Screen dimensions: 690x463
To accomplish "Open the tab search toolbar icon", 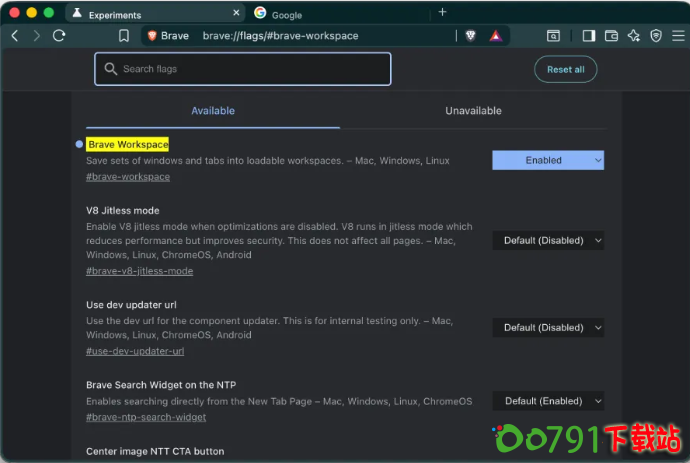I will coord(553,36).
